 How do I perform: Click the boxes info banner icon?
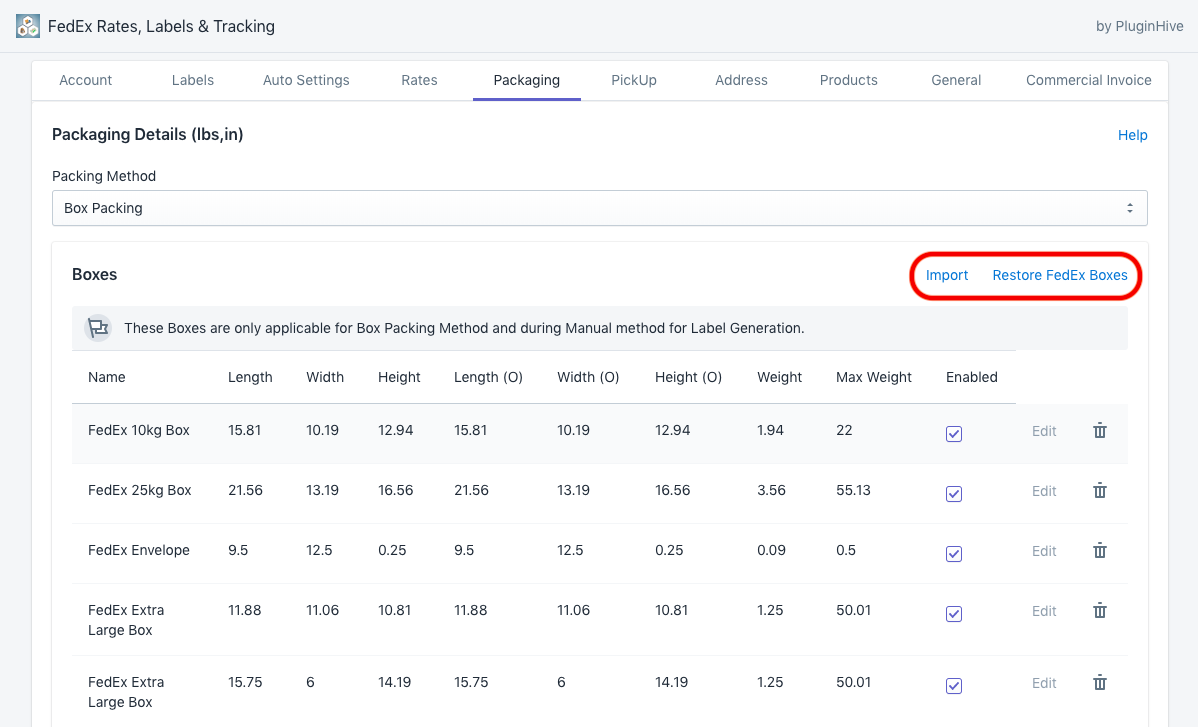[x=97, y=328]
